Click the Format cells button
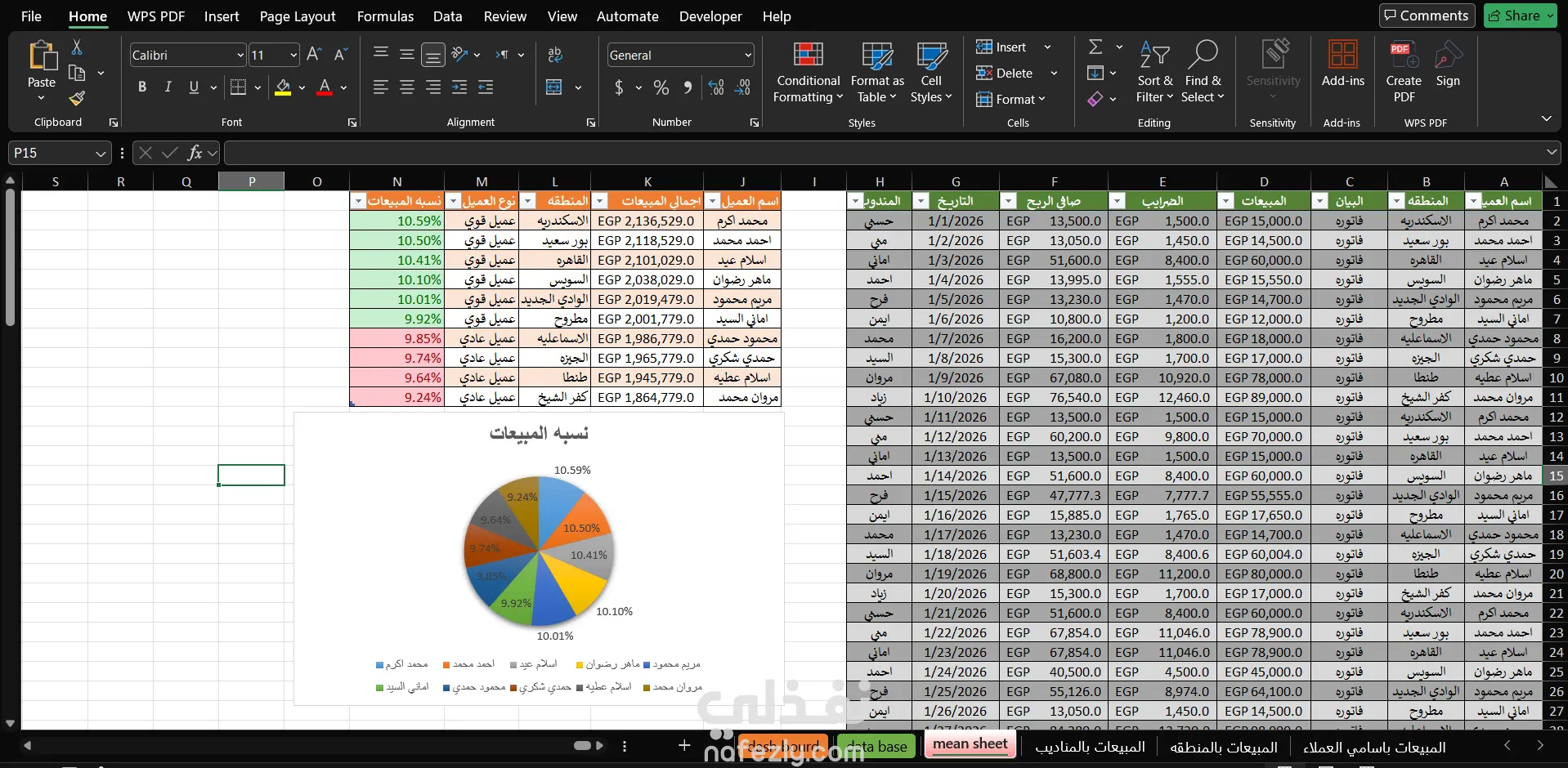This screenshot has width=1568, height=768. tap(1010, 99)
